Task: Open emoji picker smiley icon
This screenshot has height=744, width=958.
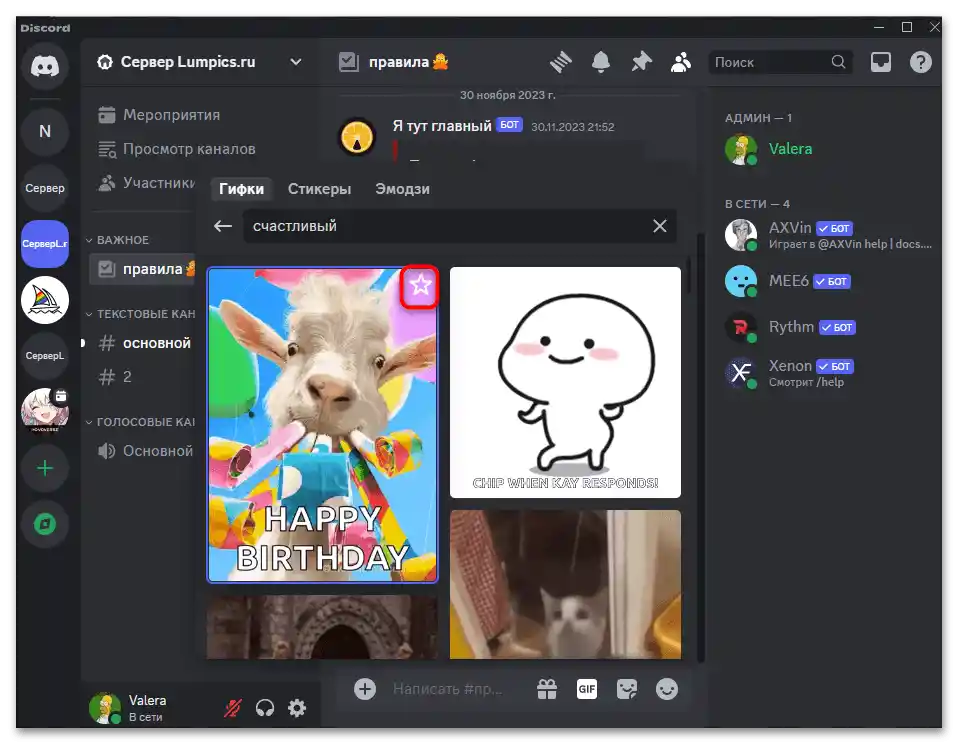Action: tap(667, 689)
